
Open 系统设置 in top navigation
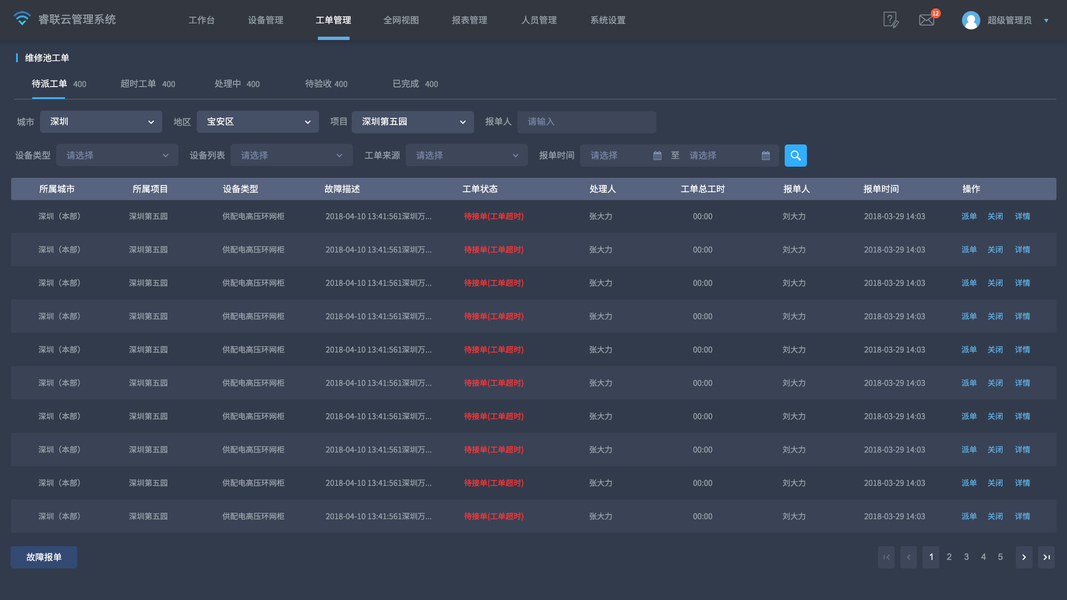608,20
